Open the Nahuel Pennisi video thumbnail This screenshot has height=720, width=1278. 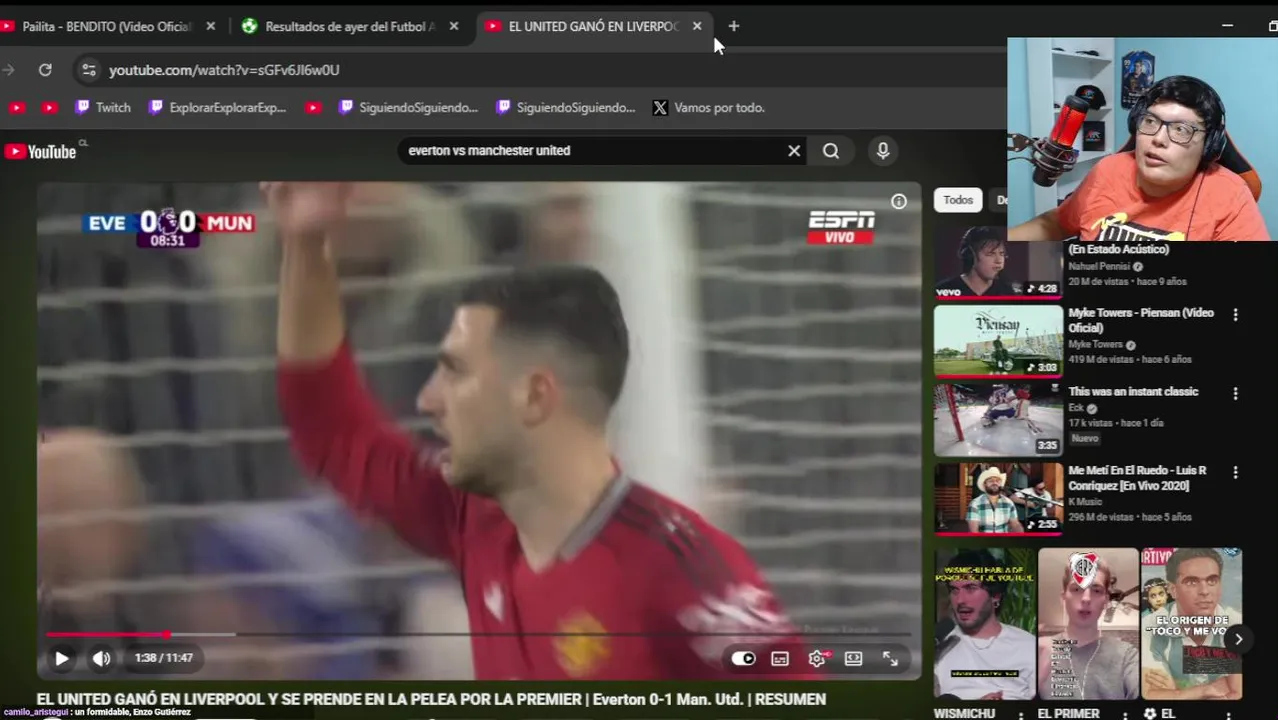[x=998, y=262]
